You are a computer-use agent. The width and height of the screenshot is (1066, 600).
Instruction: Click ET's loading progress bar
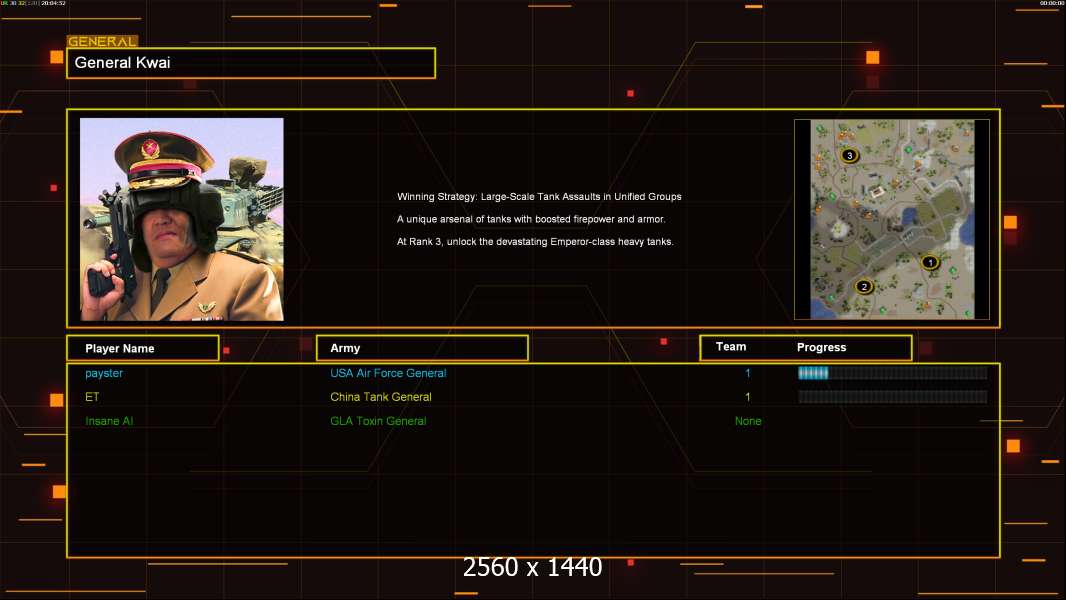point(893,397)
